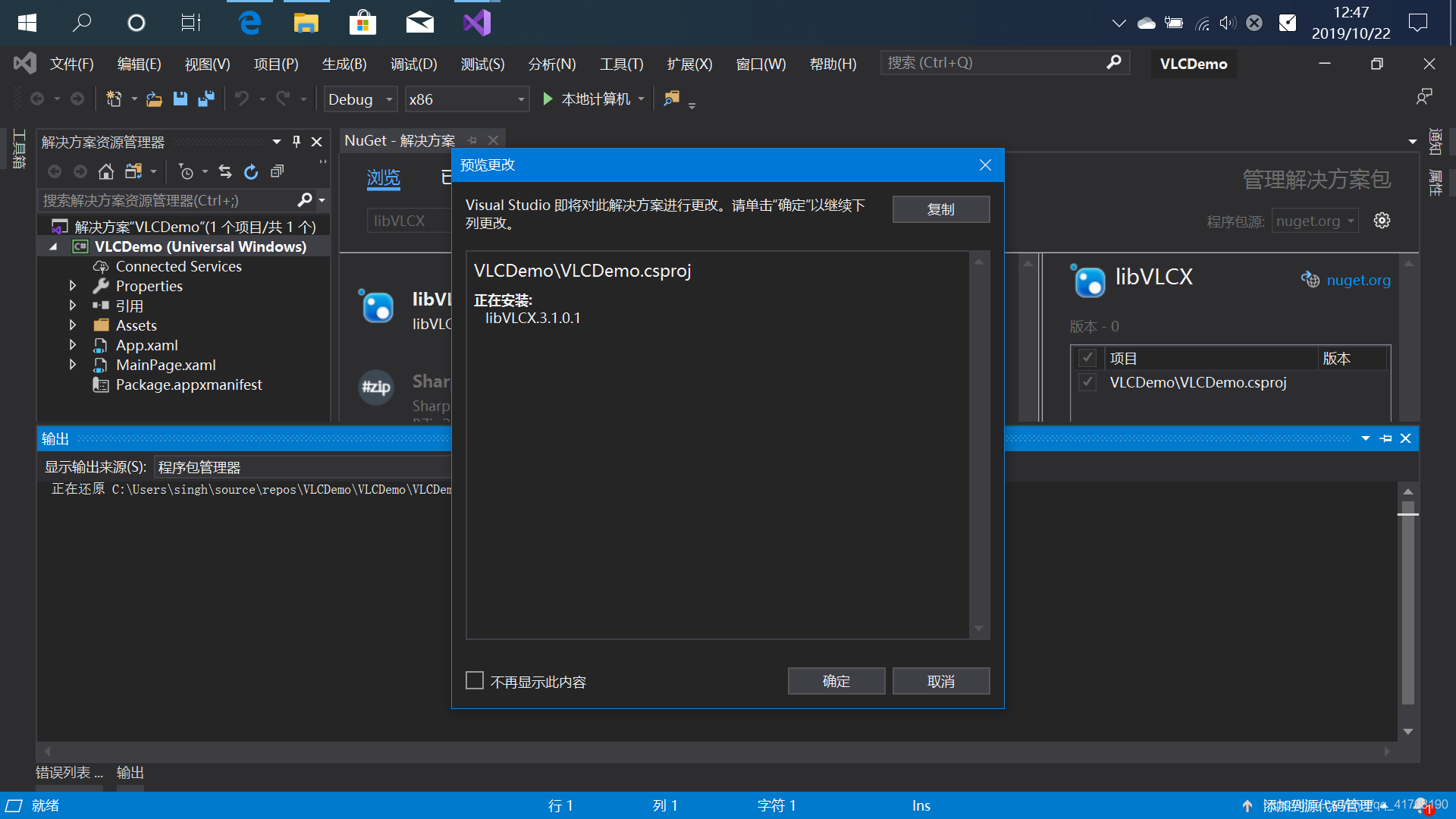Open the x86 platform dropdown
The height and width of the screenshot is (819, 1456).
pos(519,99)
